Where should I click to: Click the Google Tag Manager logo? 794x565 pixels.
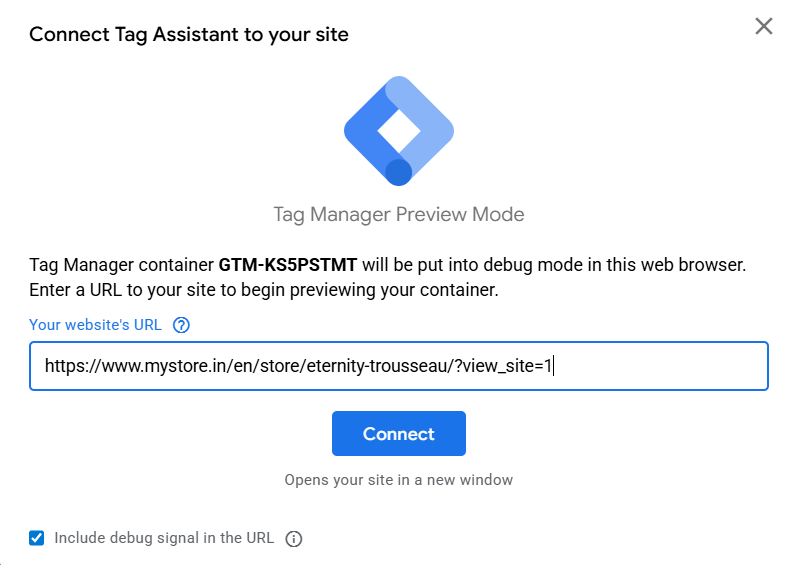(x=399, y=131)
